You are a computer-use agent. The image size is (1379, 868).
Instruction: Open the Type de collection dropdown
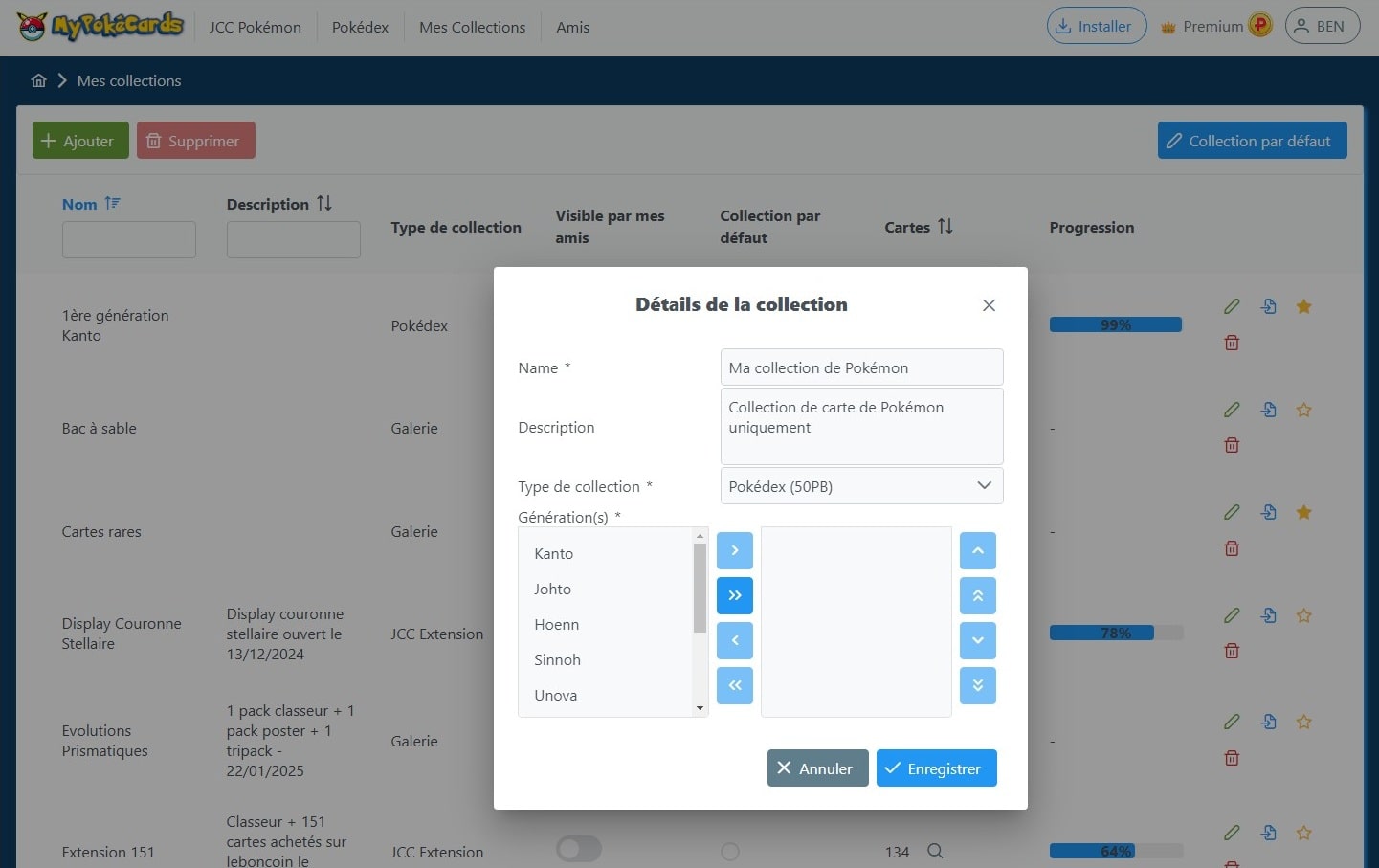pyautogui.click(x=860, y=486)
